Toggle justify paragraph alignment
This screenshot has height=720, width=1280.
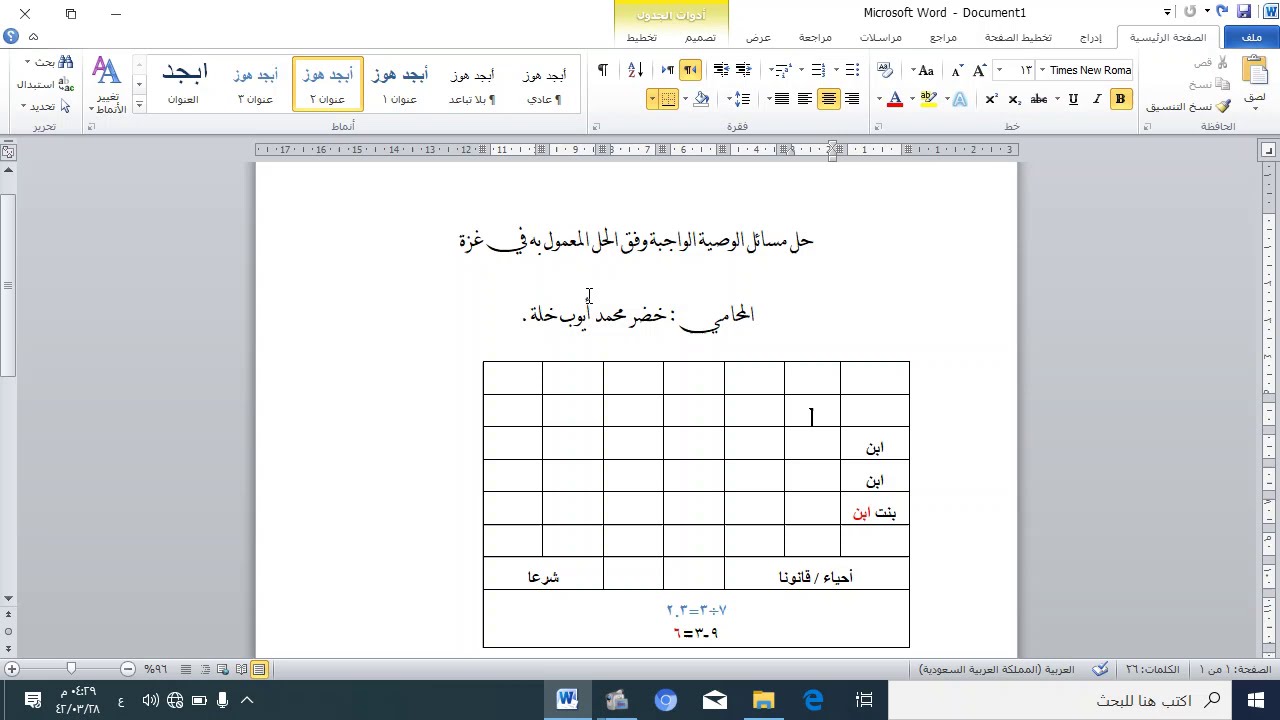coord(781,99)
